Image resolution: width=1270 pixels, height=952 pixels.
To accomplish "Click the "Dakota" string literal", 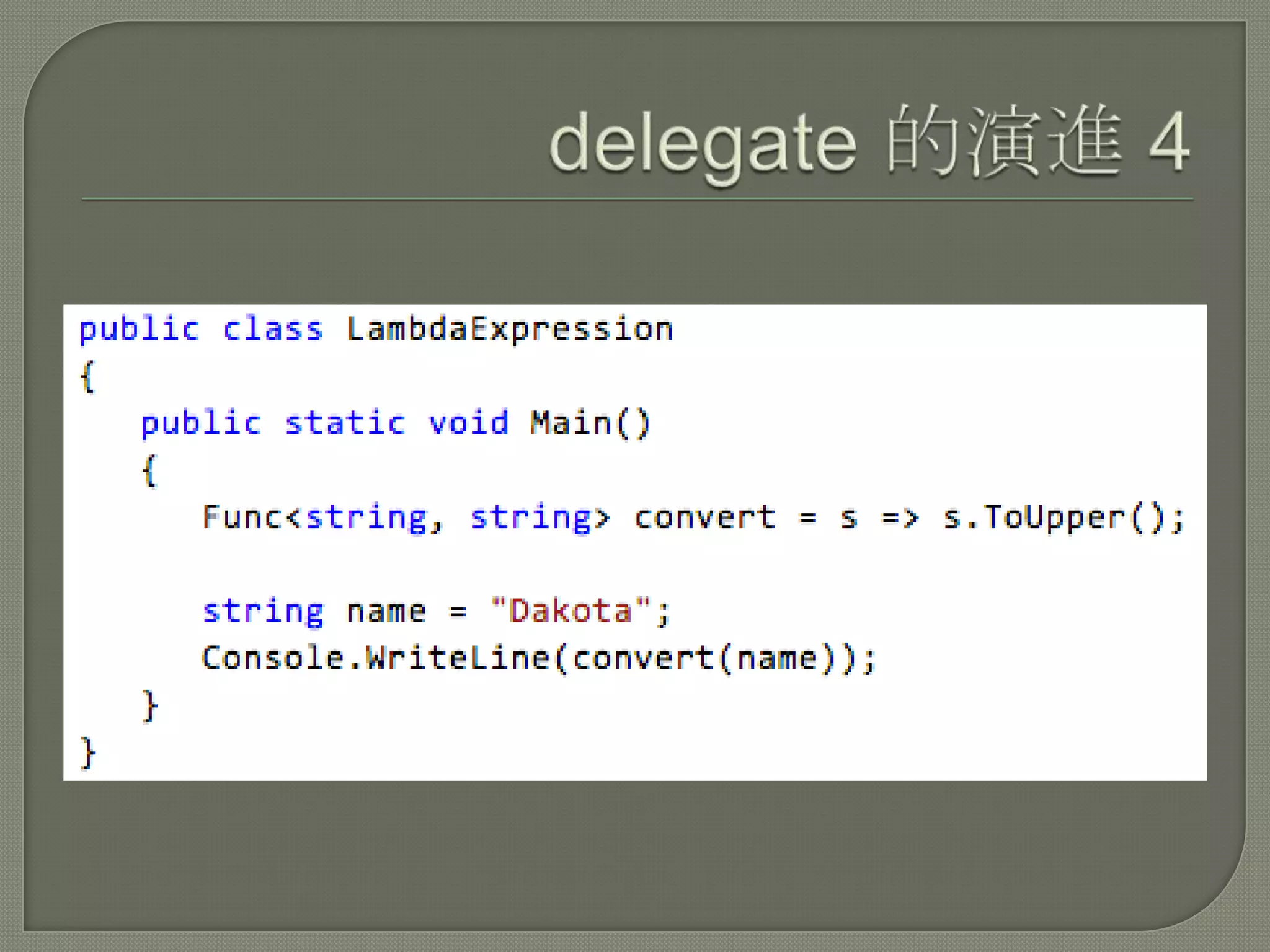I will tap(570, 611).
